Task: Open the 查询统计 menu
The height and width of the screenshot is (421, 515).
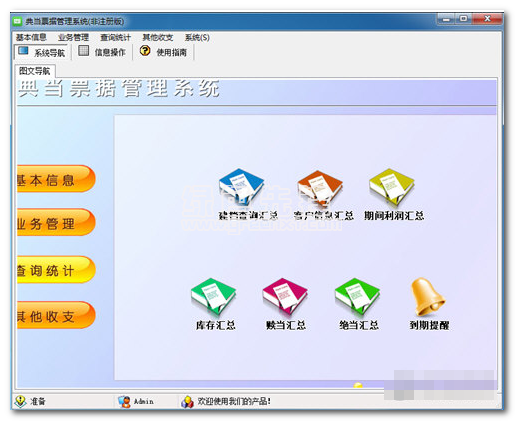Action: (115, 37)
